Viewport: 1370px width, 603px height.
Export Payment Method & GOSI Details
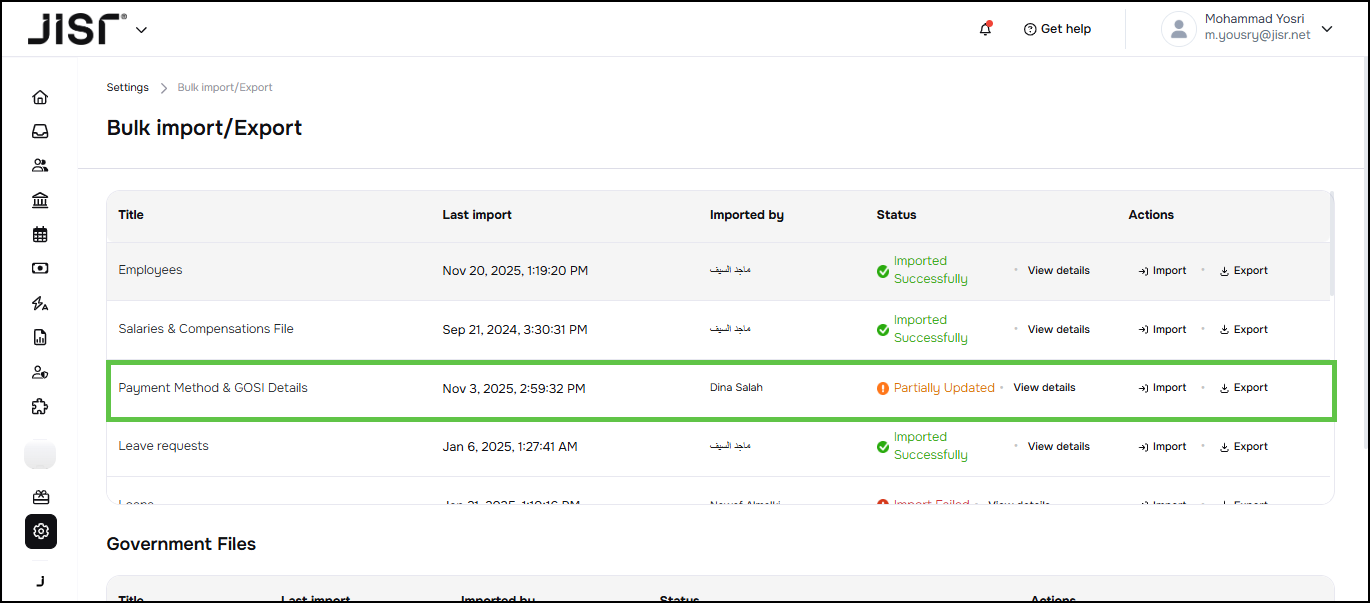pos(1243,388)
